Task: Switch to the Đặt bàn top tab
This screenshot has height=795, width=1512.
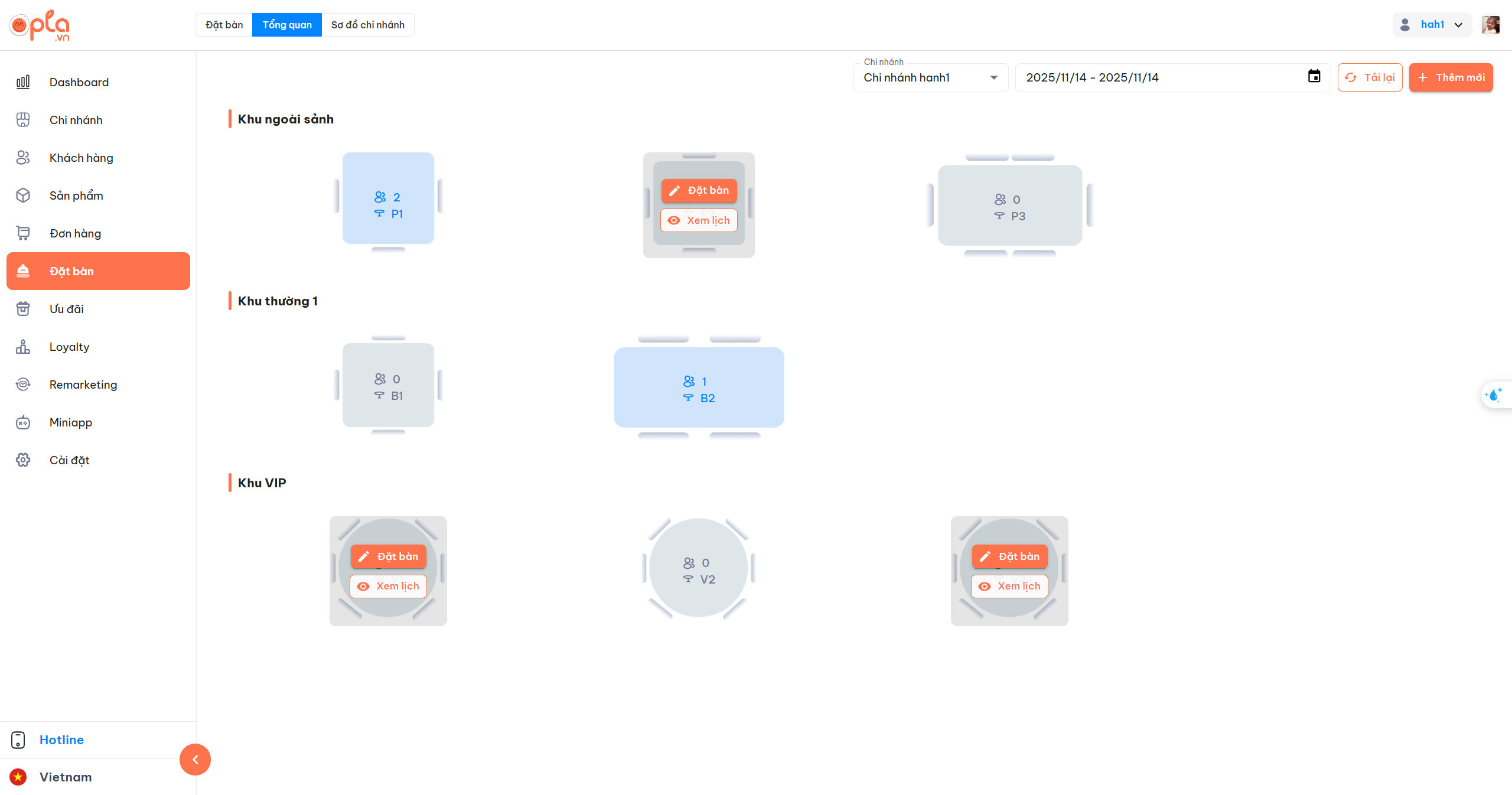Action: 224,25
